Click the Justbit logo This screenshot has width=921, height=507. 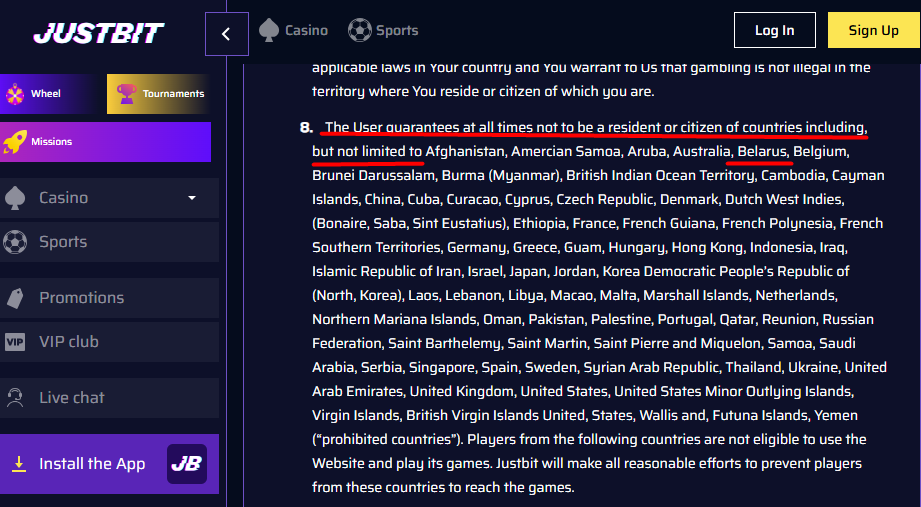(98, 34)
